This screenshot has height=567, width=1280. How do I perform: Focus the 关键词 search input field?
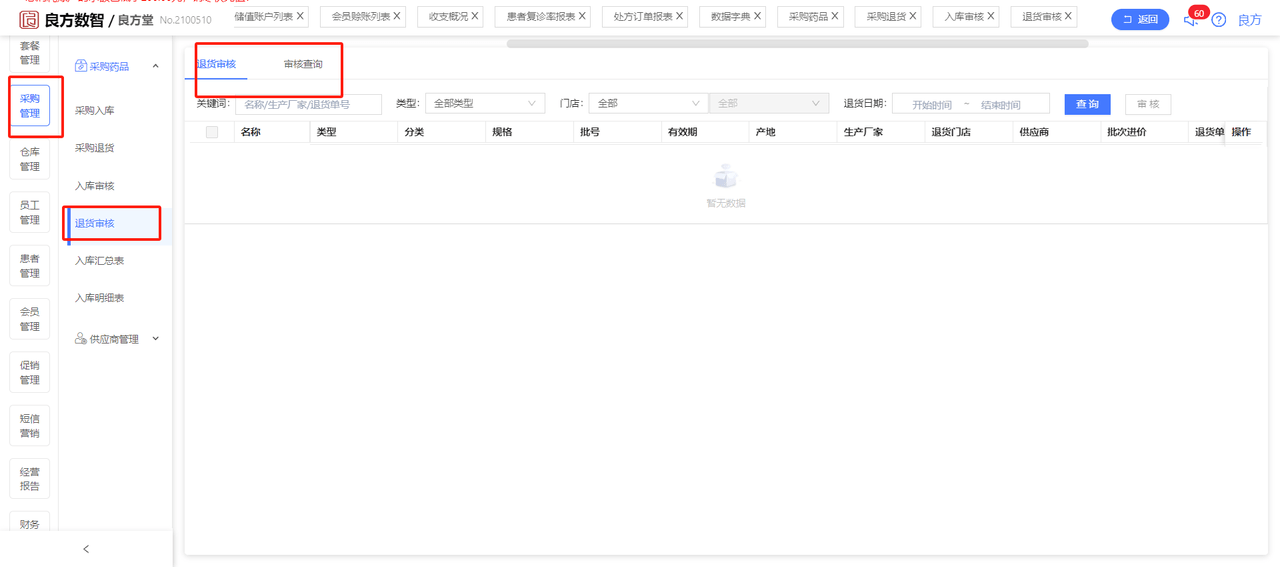click(x=308, y=104)
